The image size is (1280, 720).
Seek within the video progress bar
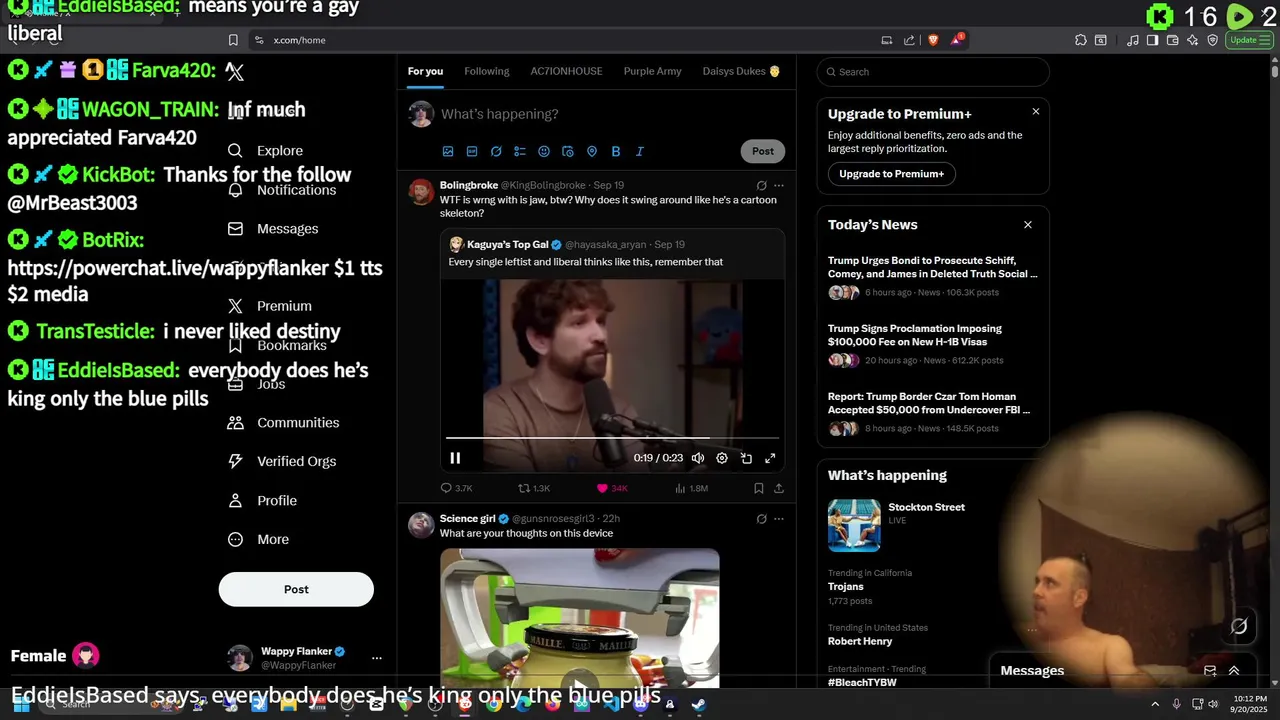point(612,438)
